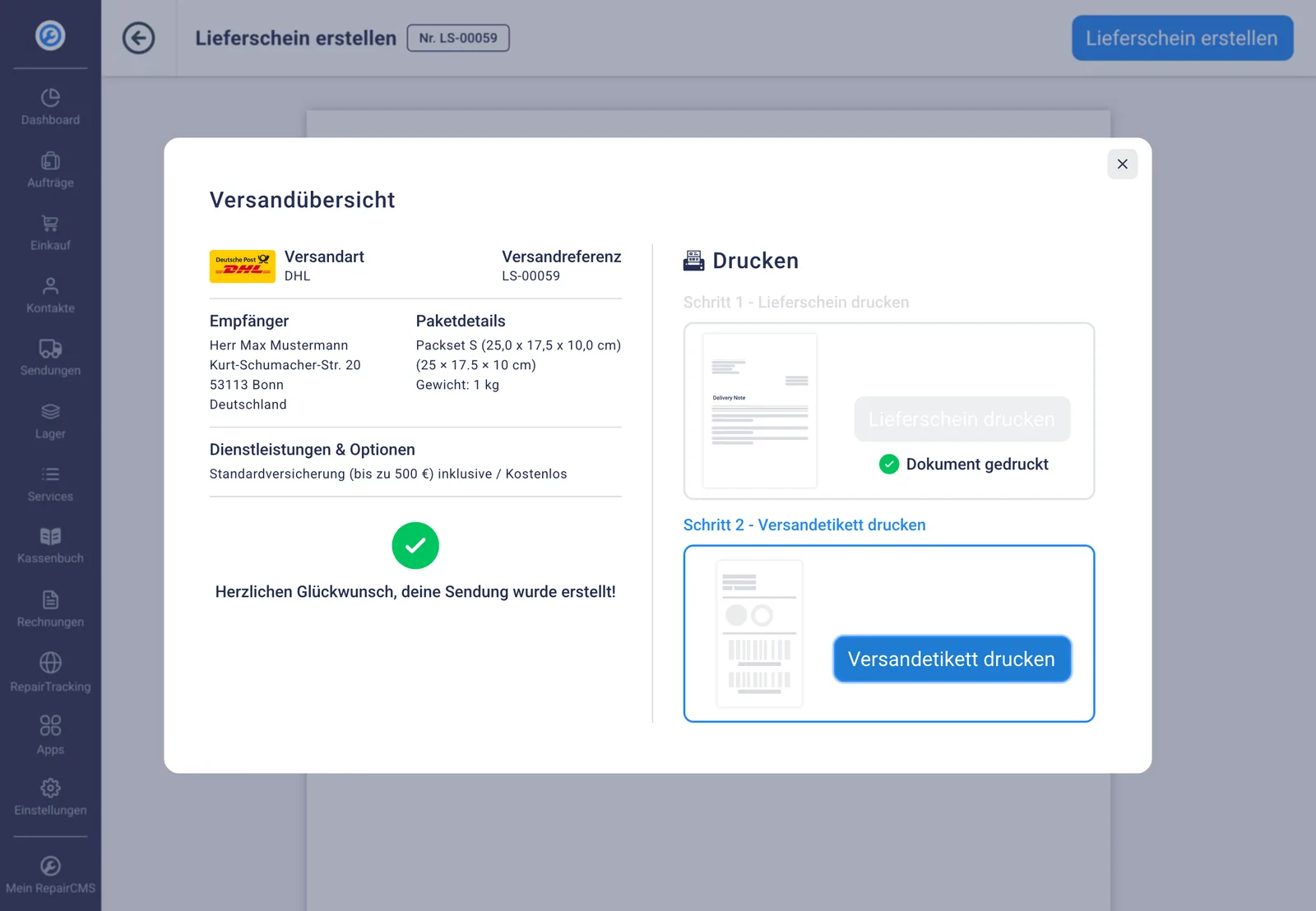Screen dimensions: 1316x911
Task: Open Apps grid icon
Action: tap(50, 725)
